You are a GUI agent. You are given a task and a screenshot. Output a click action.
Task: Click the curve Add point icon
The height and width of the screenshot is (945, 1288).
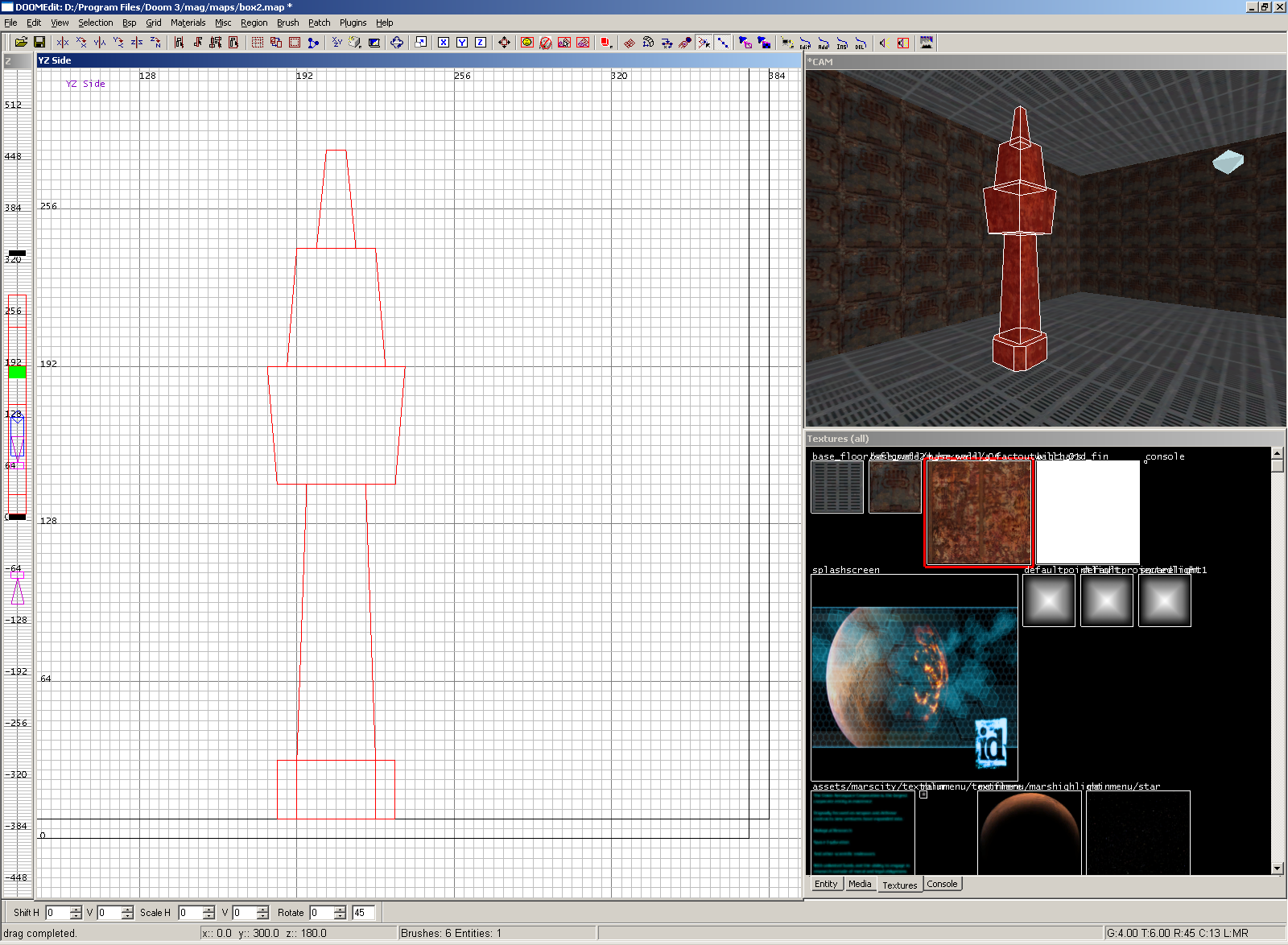click(x=824, y=43)
